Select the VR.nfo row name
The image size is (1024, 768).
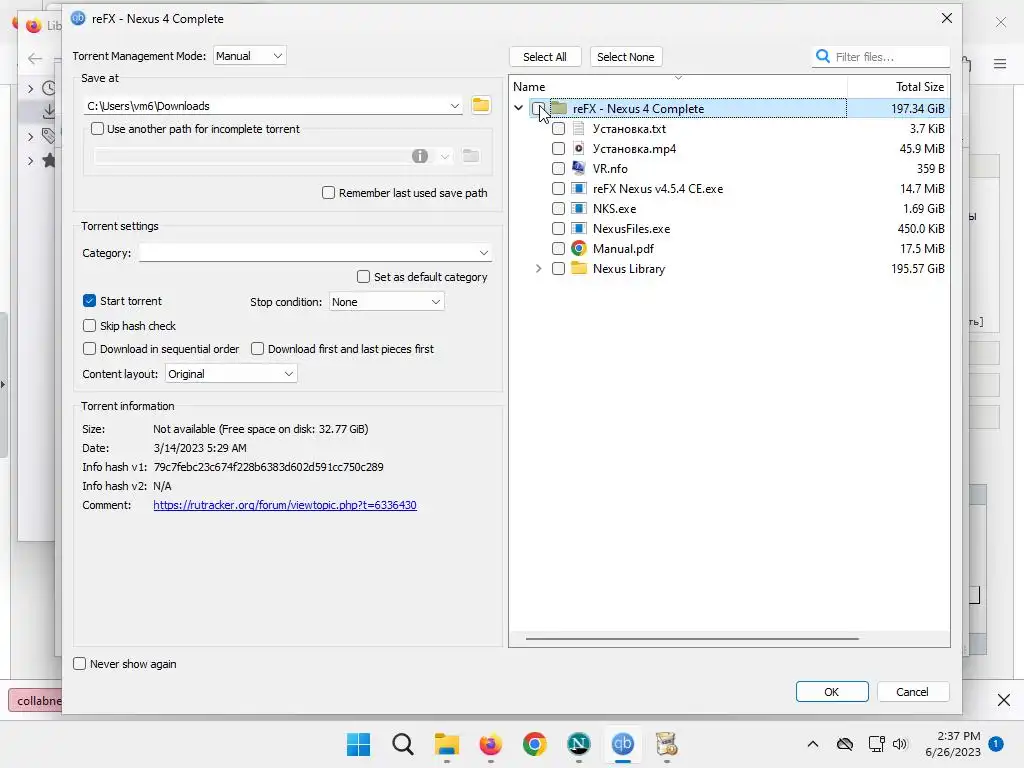click(x=610, y=168)
